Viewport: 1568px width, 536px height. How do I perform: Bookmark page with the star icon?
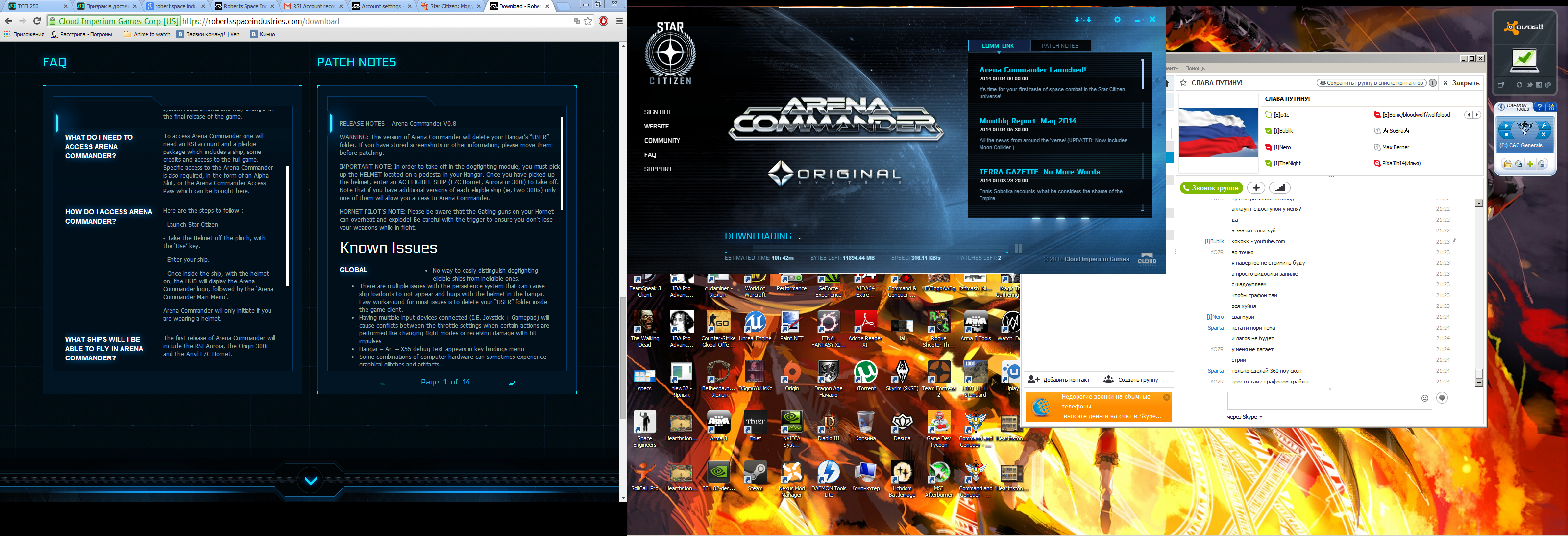[588, 21]
